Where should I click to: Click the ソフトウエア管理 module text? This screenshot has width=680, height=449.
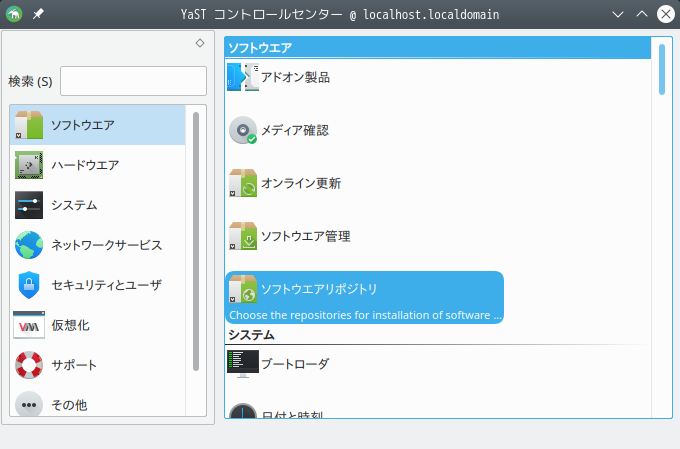pos(306,236)
